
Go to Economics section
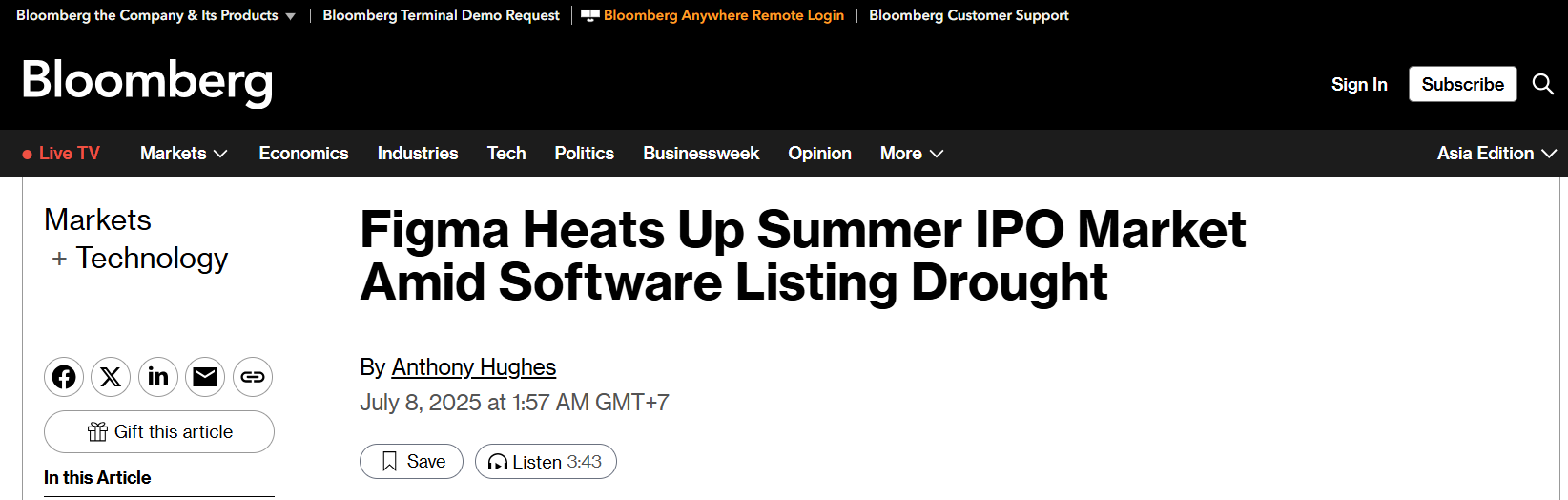point(303,154)
